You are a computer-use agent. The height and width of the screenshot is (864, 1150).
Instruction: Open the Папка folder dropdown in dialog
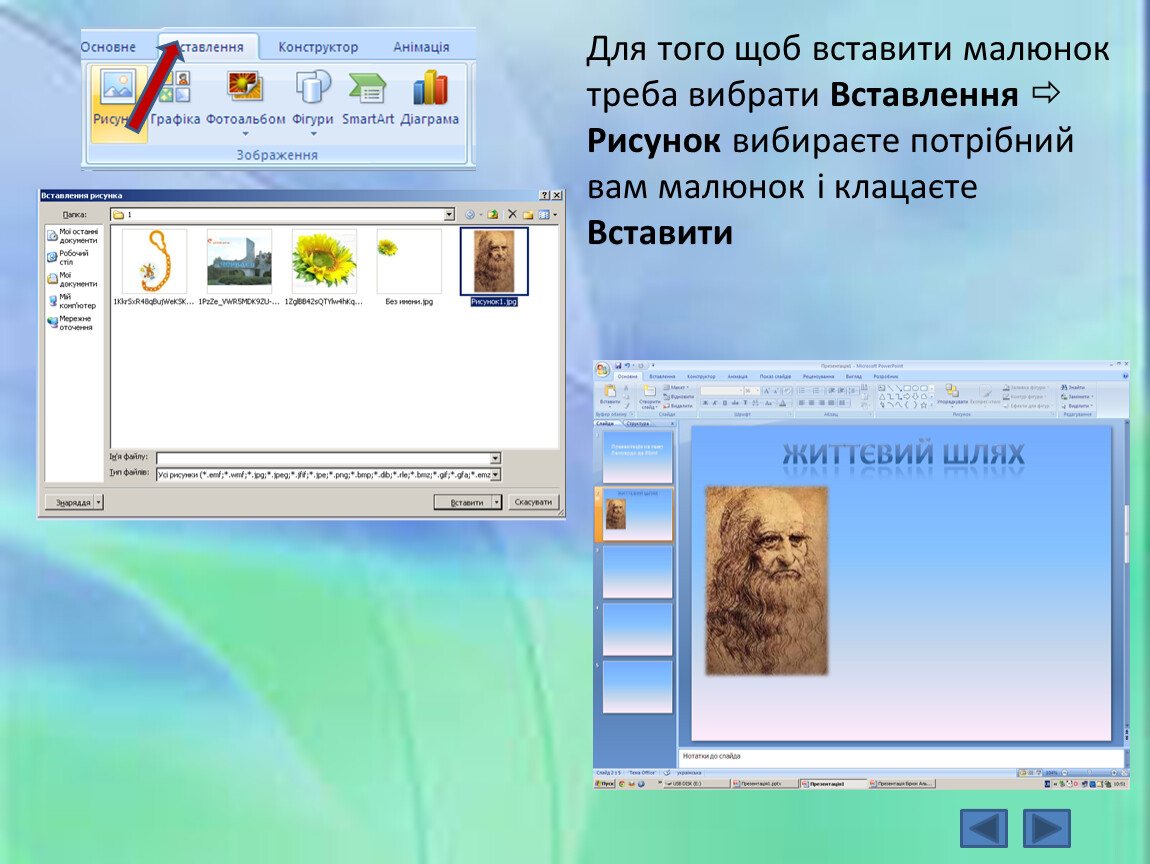[449, 215]
